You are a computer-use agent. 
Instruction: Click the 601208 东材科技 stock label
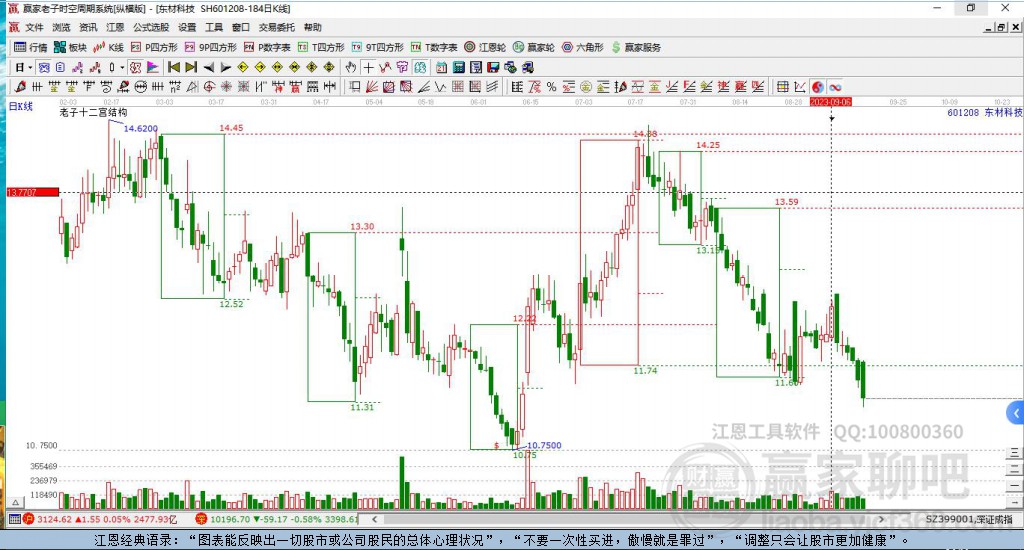tap(984, 112)
